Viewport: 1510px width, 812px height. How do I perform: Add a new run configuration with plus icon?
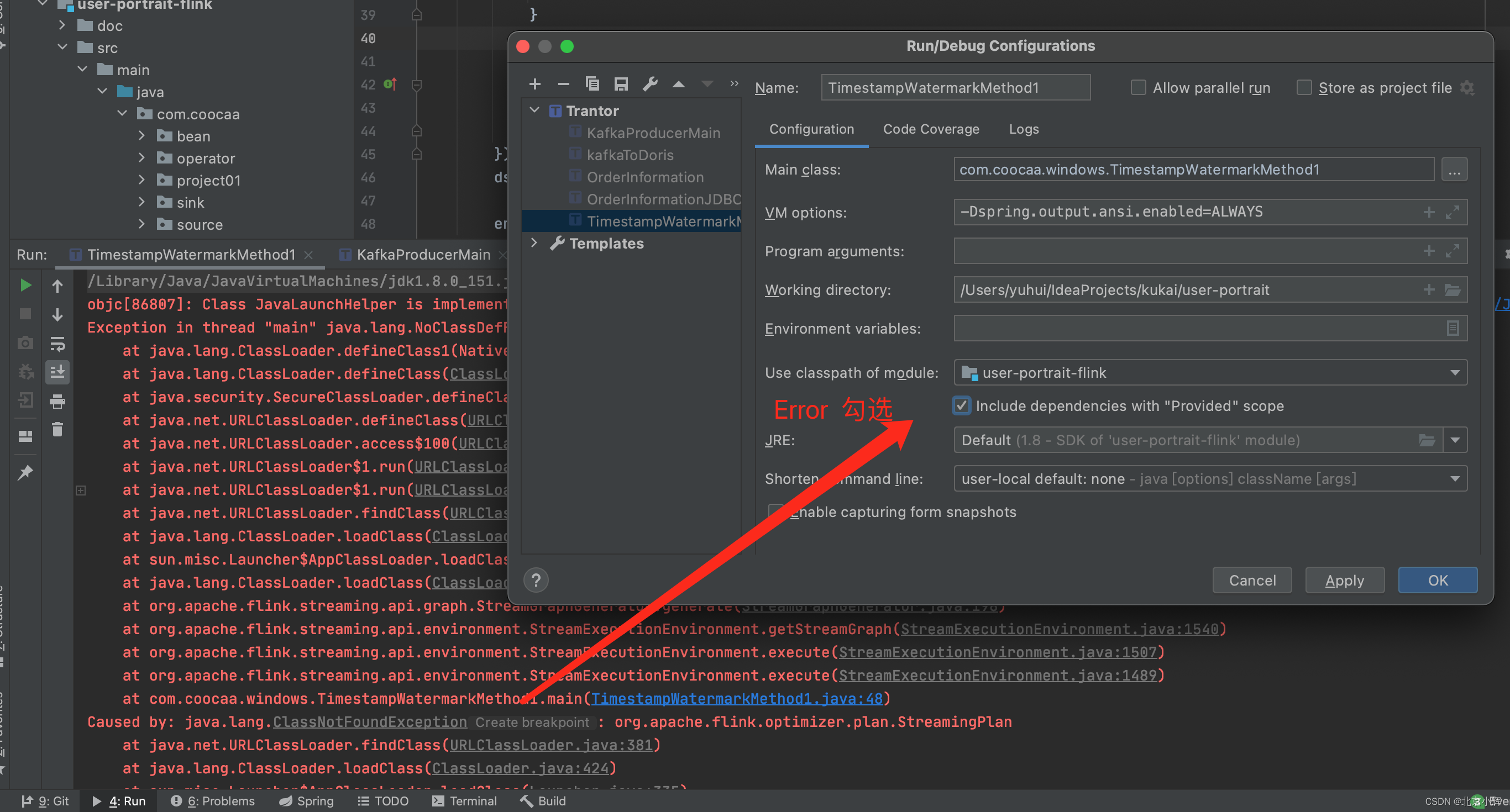click(x=534, y=84)
